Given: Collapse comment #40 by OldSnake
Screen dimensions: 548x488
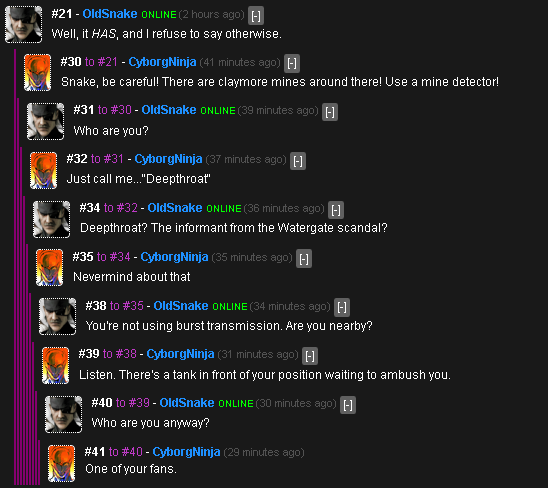Looking at the screenshot, I should [348, 405].
